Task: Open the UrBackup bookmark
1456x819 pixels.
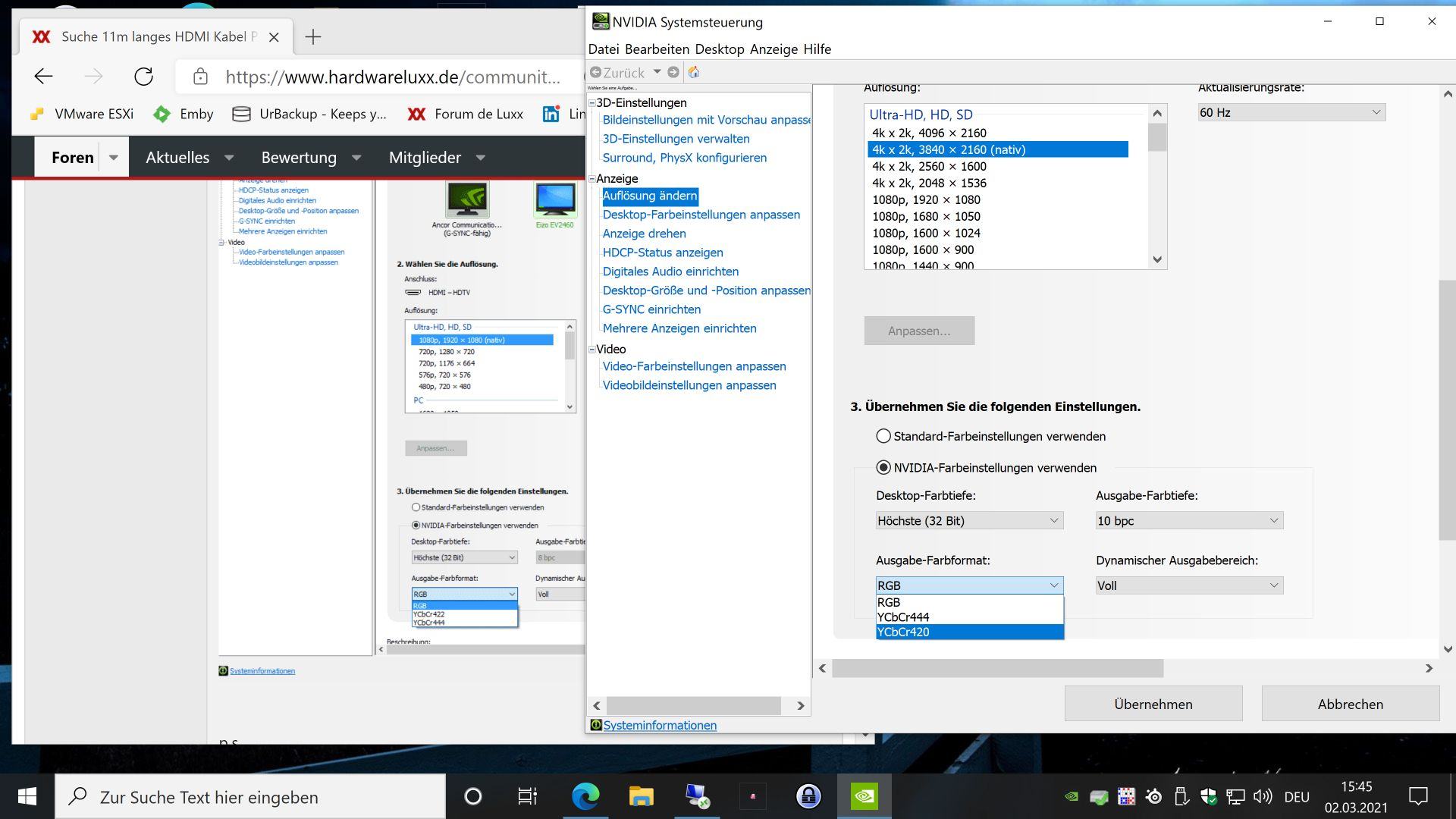Action: click(x=309, y=114)
